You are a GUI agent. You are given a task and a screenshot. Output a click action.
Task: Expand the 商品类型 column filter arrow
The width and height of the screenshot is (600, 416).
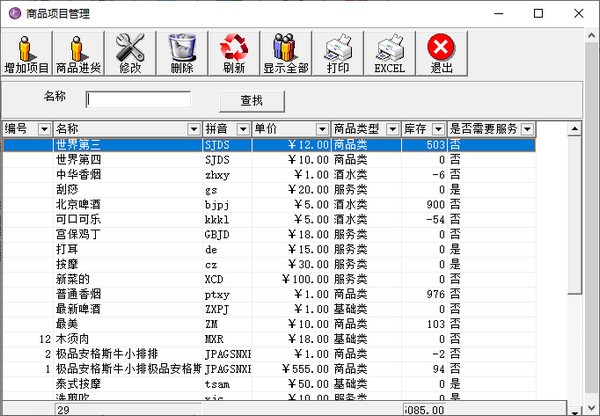(392, 129)
